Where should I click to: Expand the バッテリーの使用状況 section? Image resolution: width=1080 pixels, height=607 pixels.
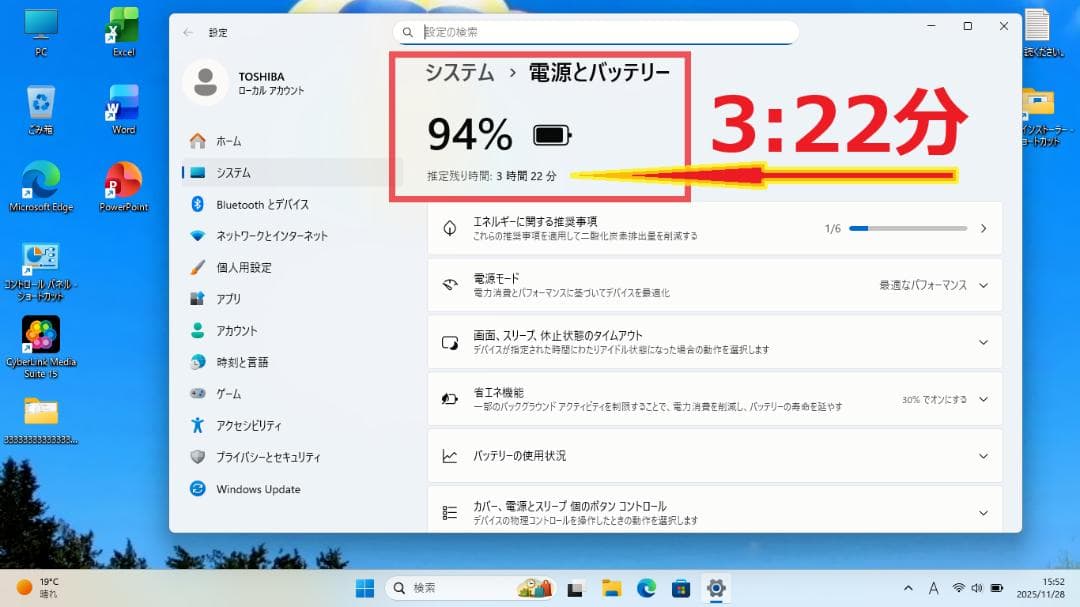click(982, 455)
